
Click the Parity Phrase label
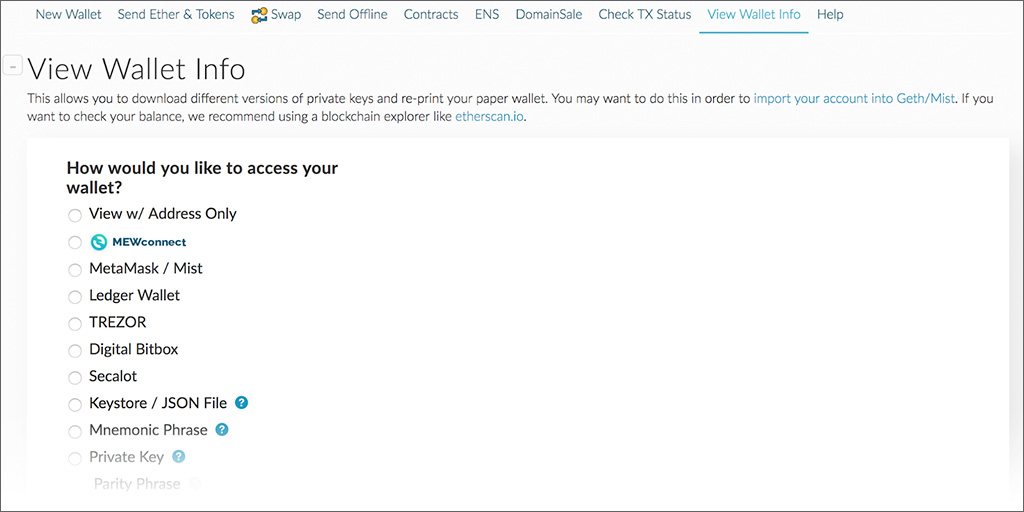[137, 484]
